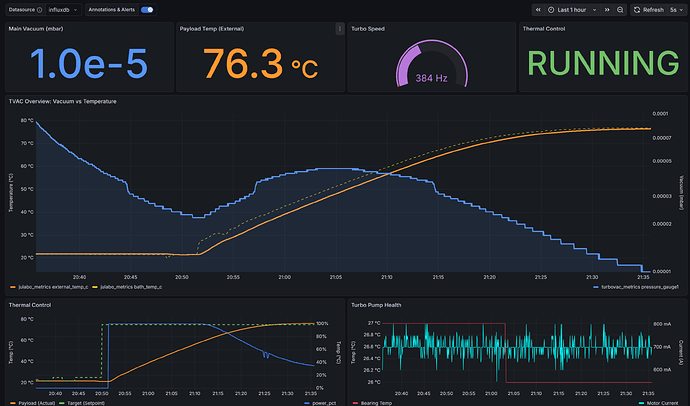Toggle the Annotations & Alerts switch
This screenshot has width=690, height=406.
(x=147, y=9)
